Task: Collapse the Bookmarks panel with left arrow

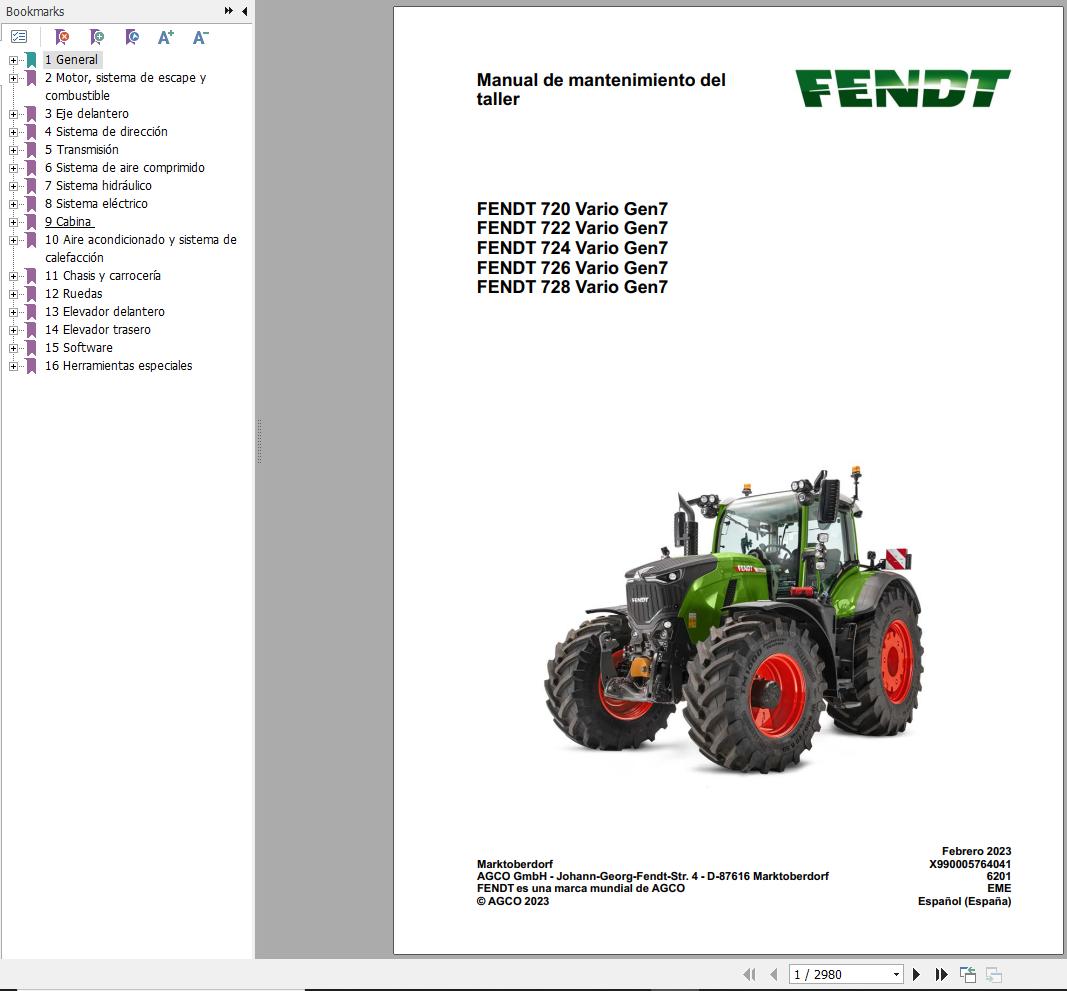Action: (x=244, y=11)
